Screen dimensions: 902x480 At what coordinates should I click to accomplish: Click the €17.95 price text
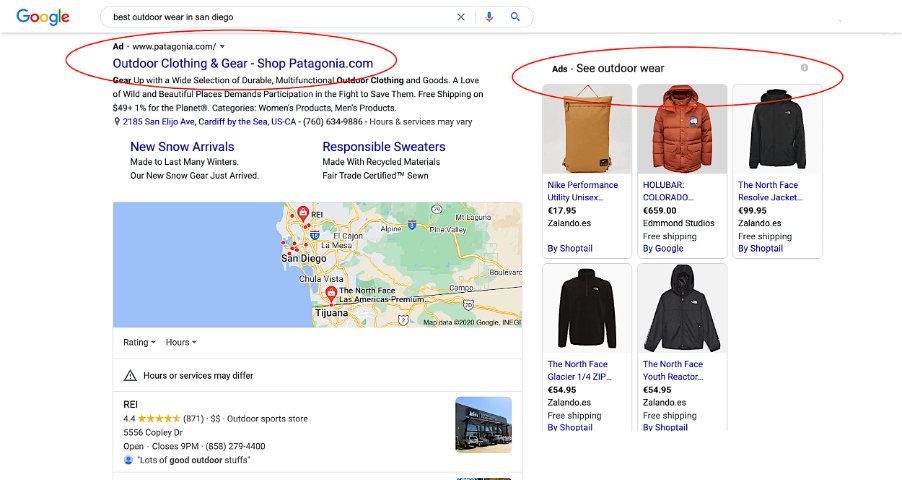coord(562,211)
